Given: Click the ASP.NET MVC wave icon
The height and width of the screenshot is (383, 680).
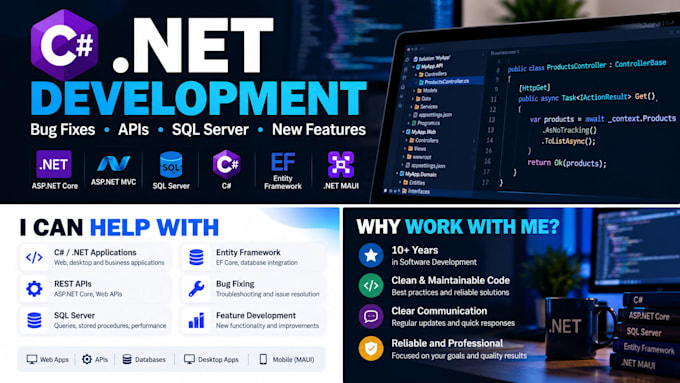Looking at the screenshot, I should (x=113, y=164).
